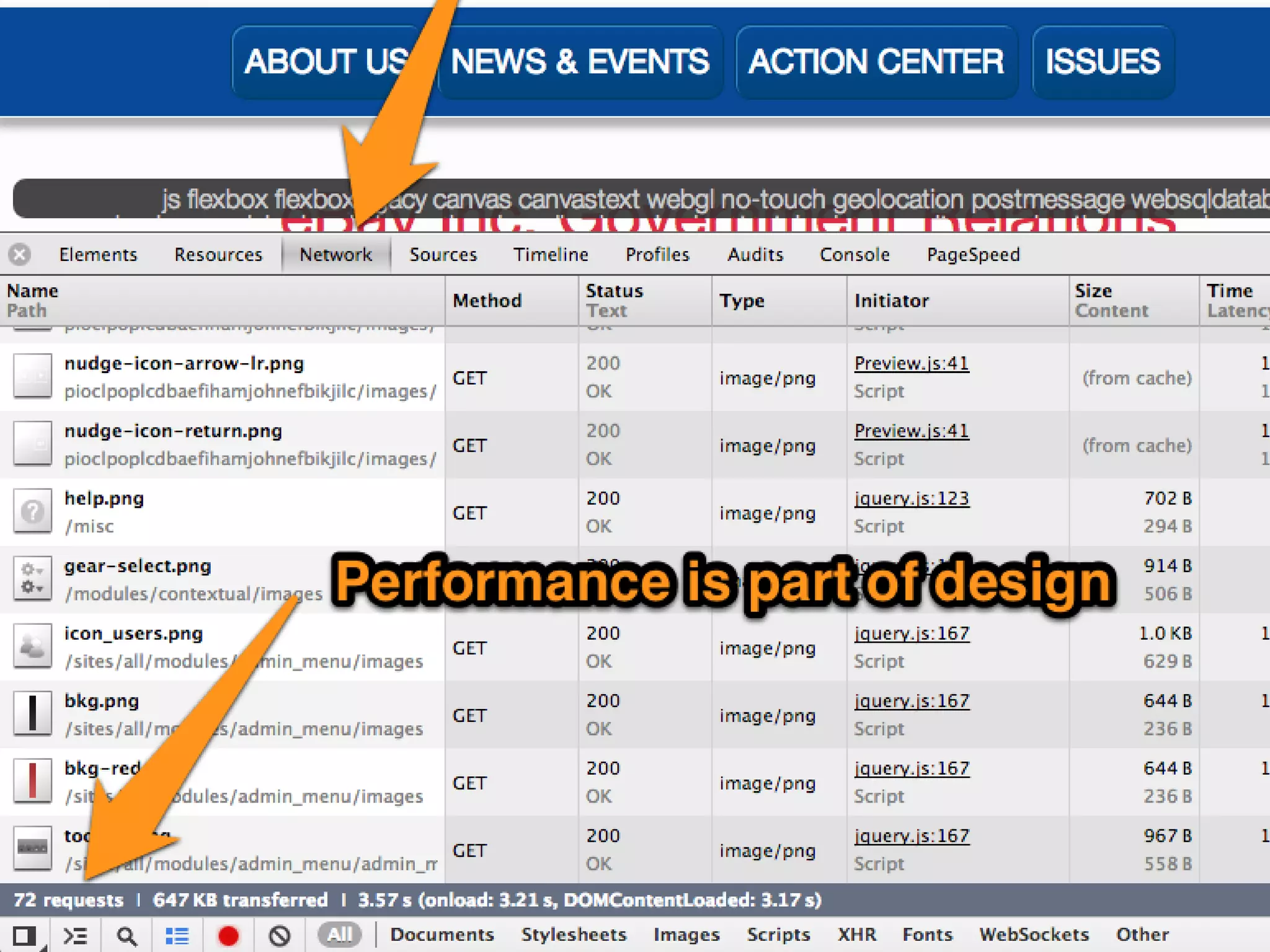The width and height of the screenshot is (1270, 952).
Task: Click the magnifier search icon
Action: [127, 936]
